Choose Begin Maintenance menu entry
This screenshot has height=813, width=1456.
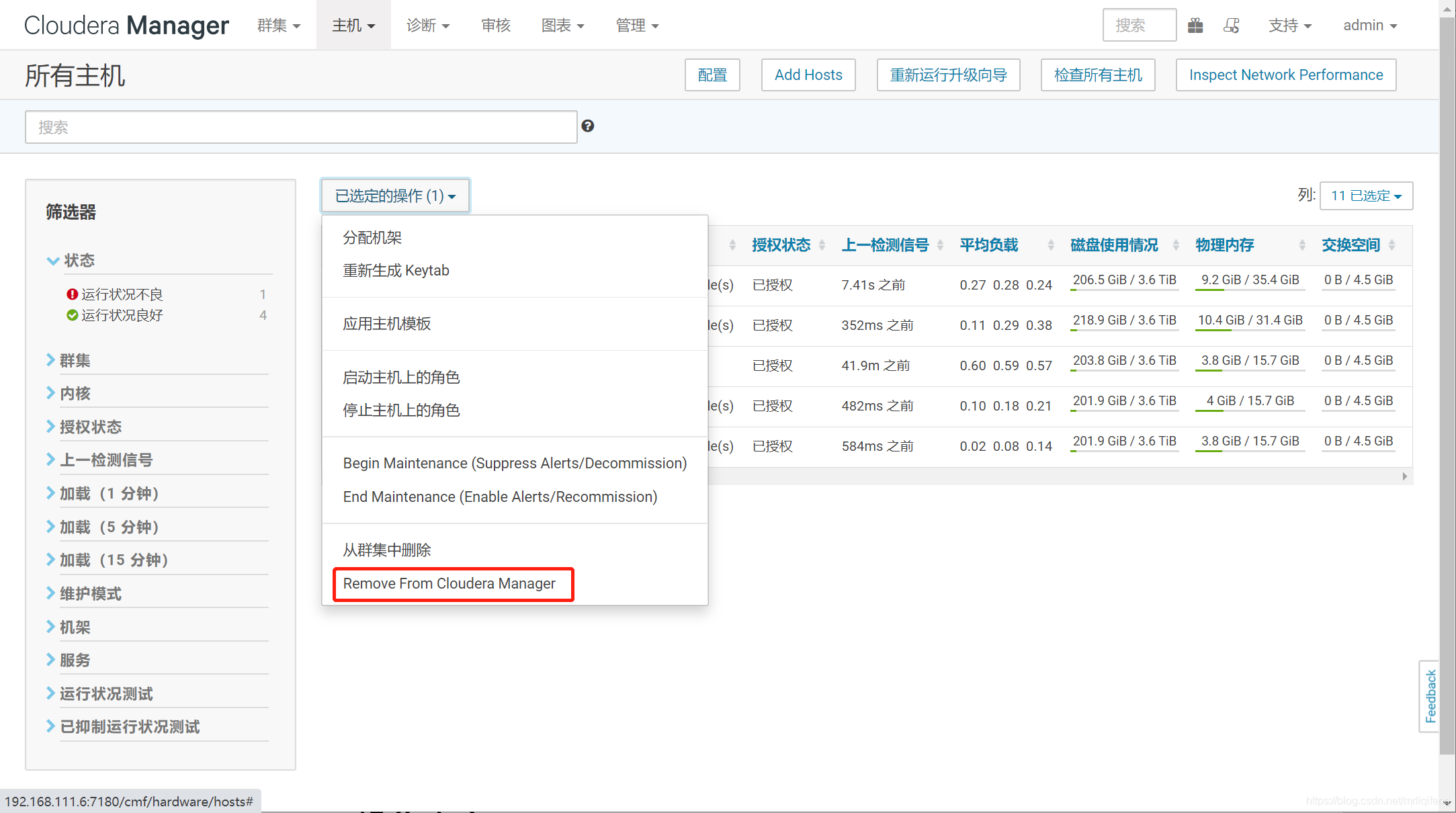pos(514,463)
